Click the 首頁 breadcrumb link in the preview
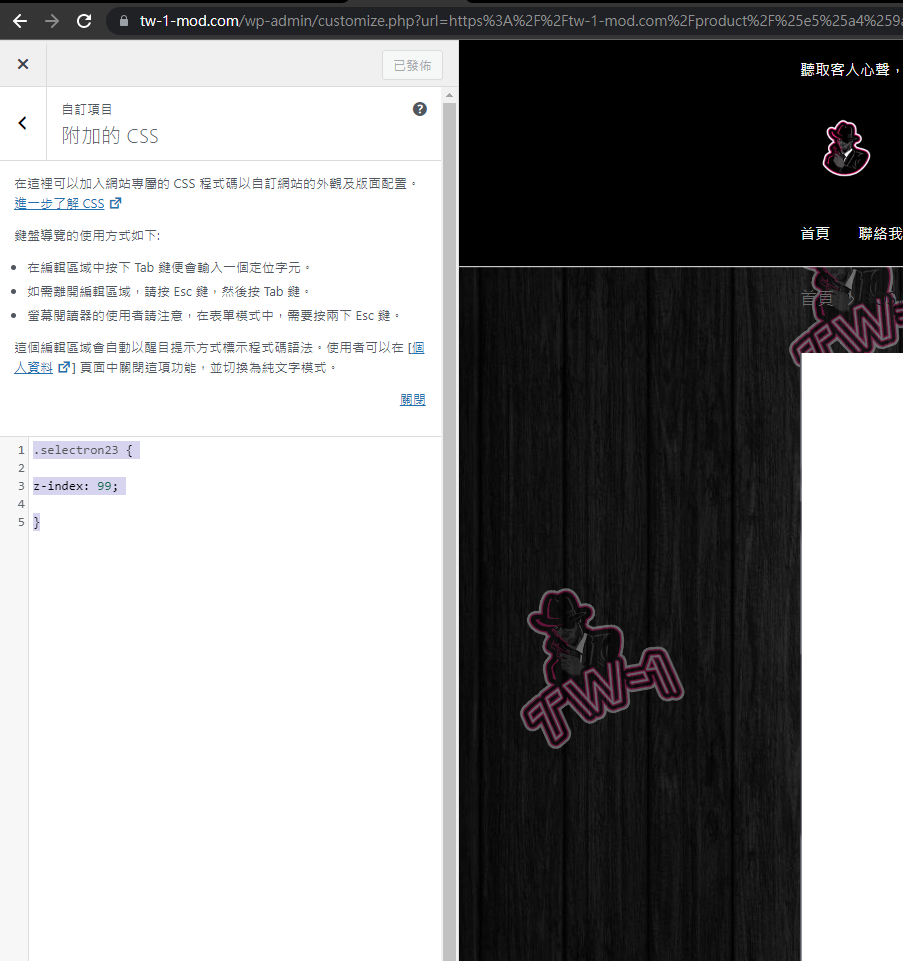This screenshot has width=903, height=961. point(816,298)
